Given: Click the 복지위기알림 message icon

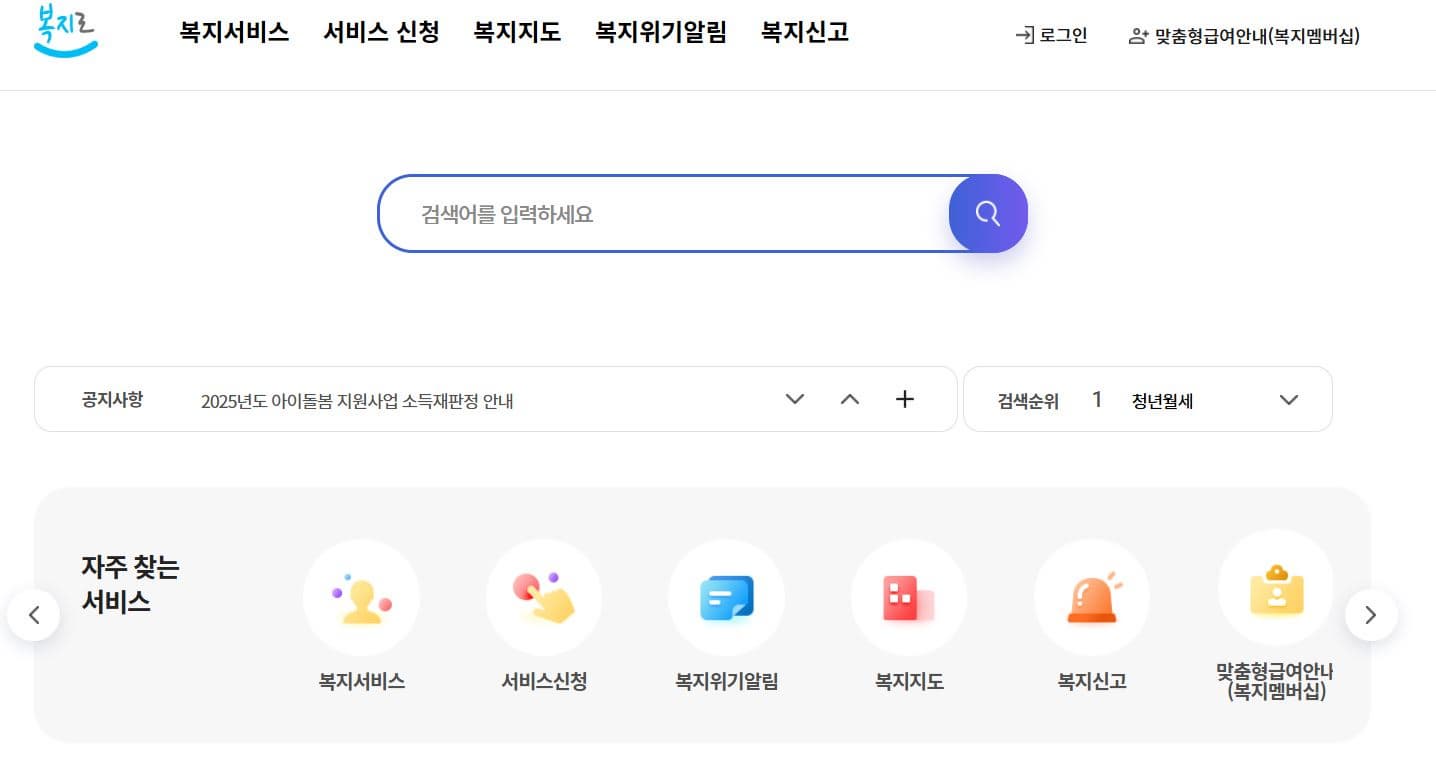Looking at the screenshot, I should (727, 597).
